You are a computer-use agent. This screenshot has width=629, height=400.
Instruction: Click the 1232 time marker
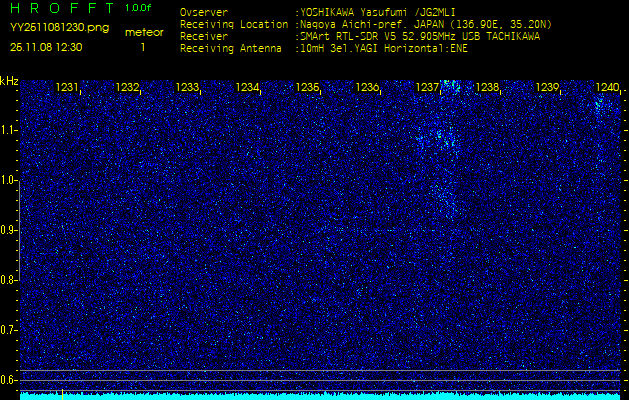pos(127,87)
